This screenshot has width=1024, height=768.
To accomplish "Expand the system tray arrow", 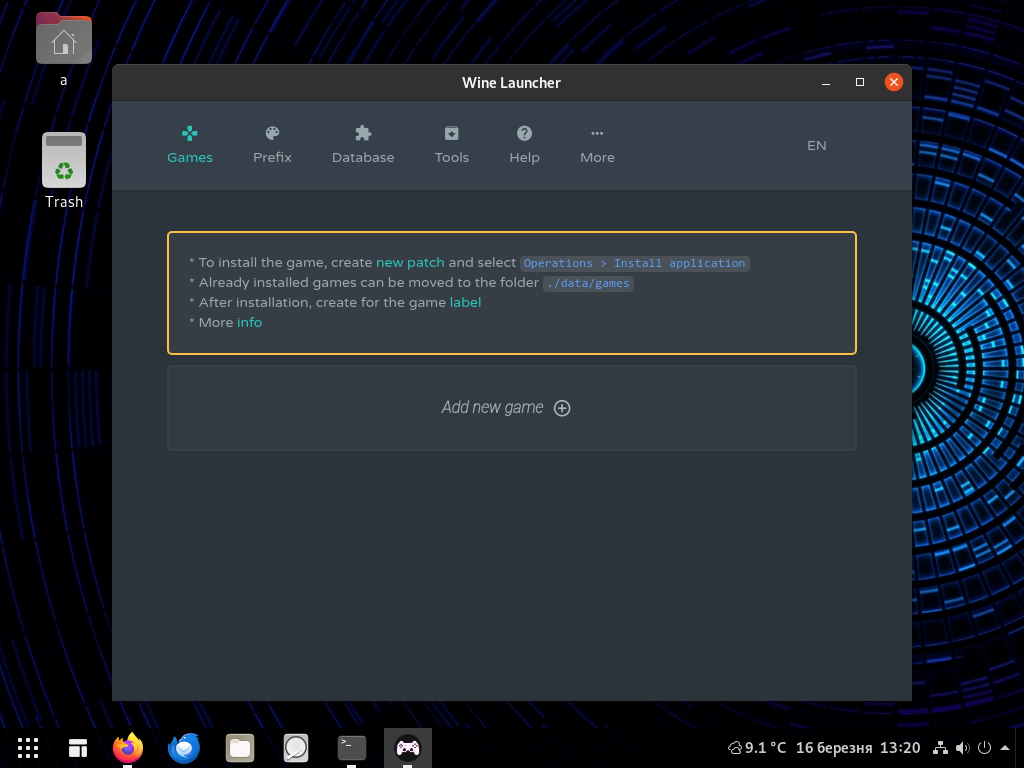I will 1005,747.
